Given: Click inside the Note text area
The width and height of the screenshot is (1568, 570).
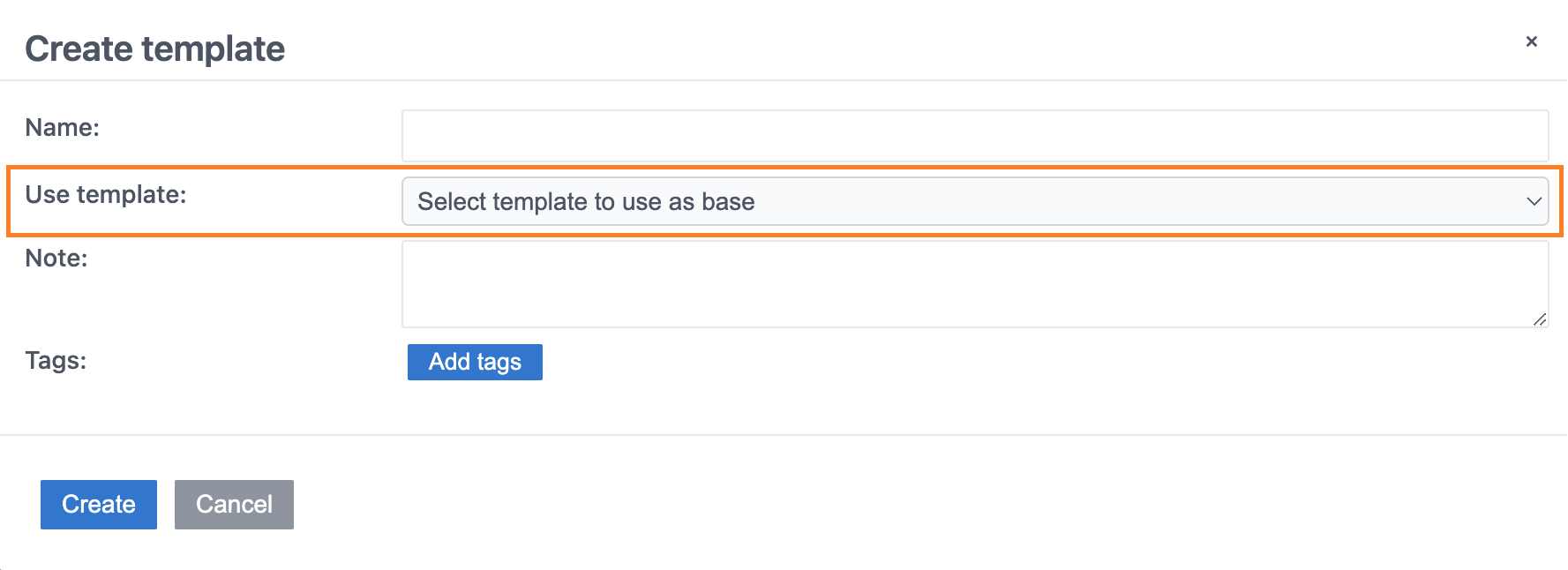Looking at the screenshot, I should coord(974,284).
